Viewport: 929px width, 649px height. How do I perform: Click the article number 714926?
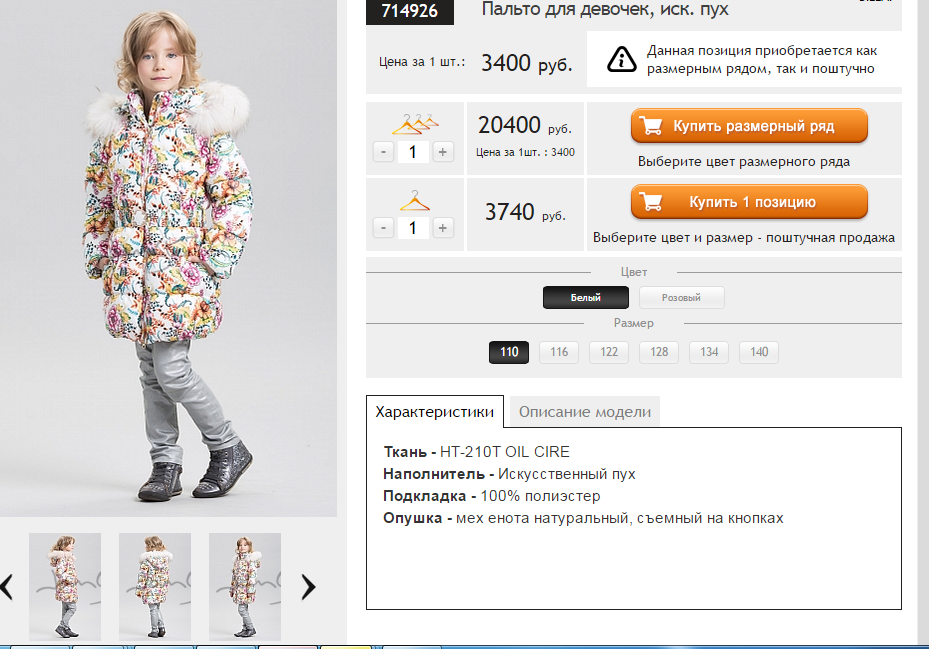click(x=409, y=11)
